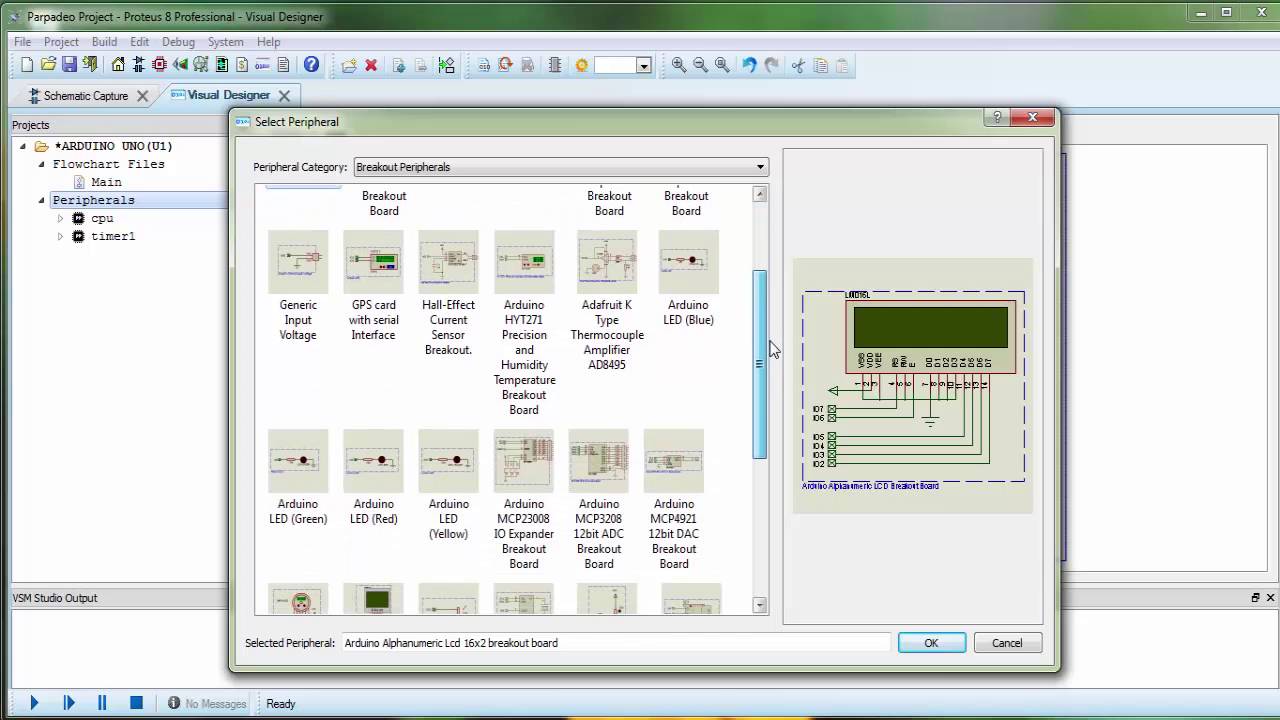Float the VSM Studio Output panel
The image size is (1280, 720).
tap(1256, 598)
